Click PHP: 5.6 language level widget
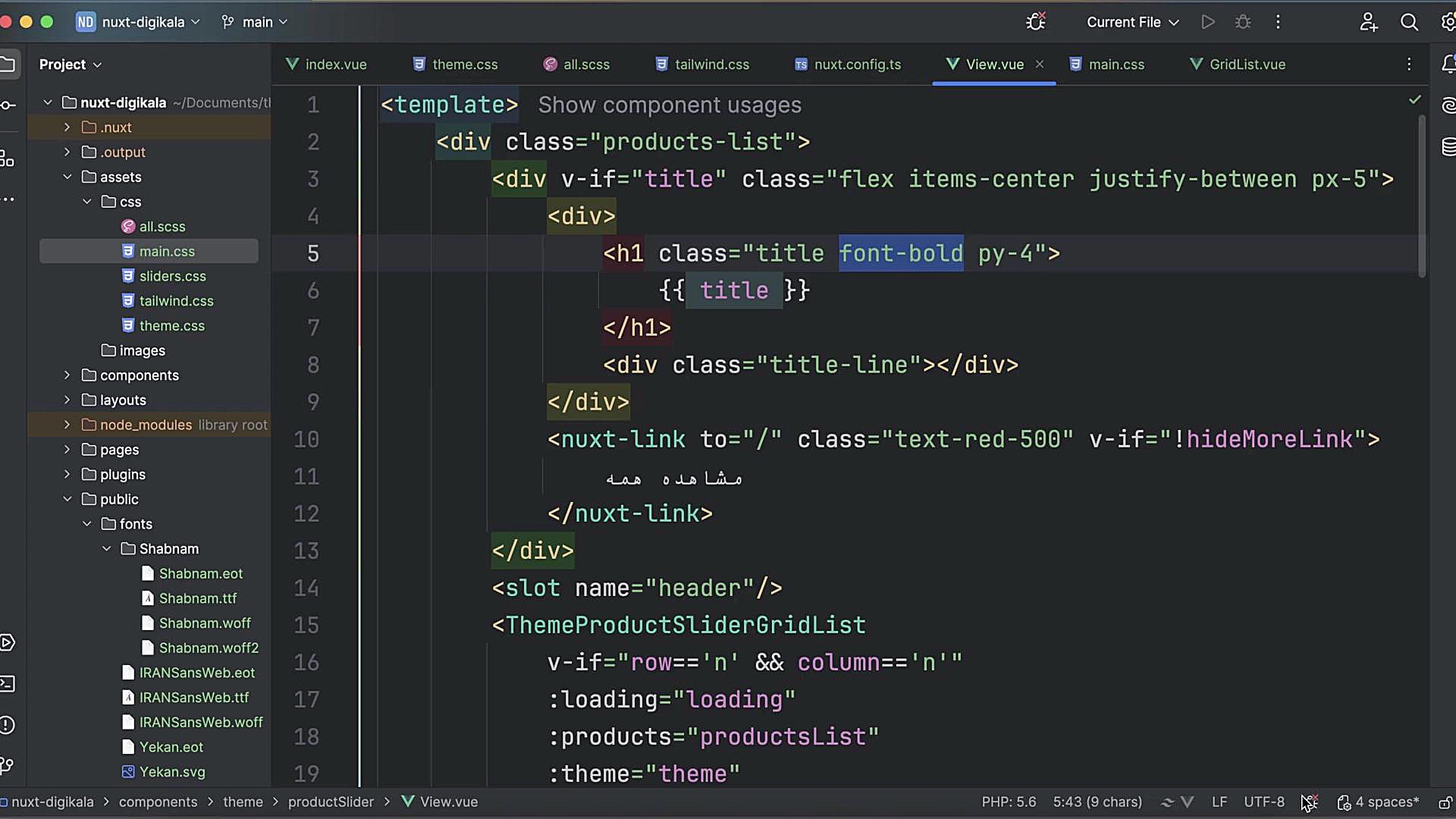 tap(1009, 802)
